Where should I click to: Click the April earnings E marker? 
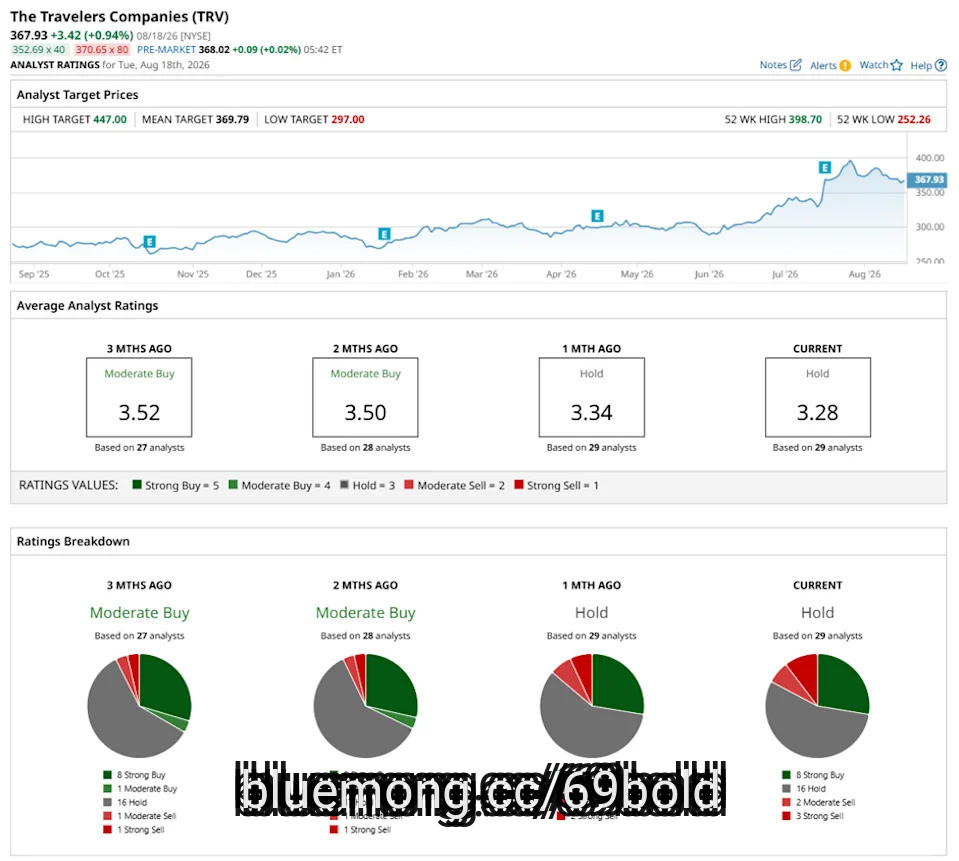tap(598, 215)
